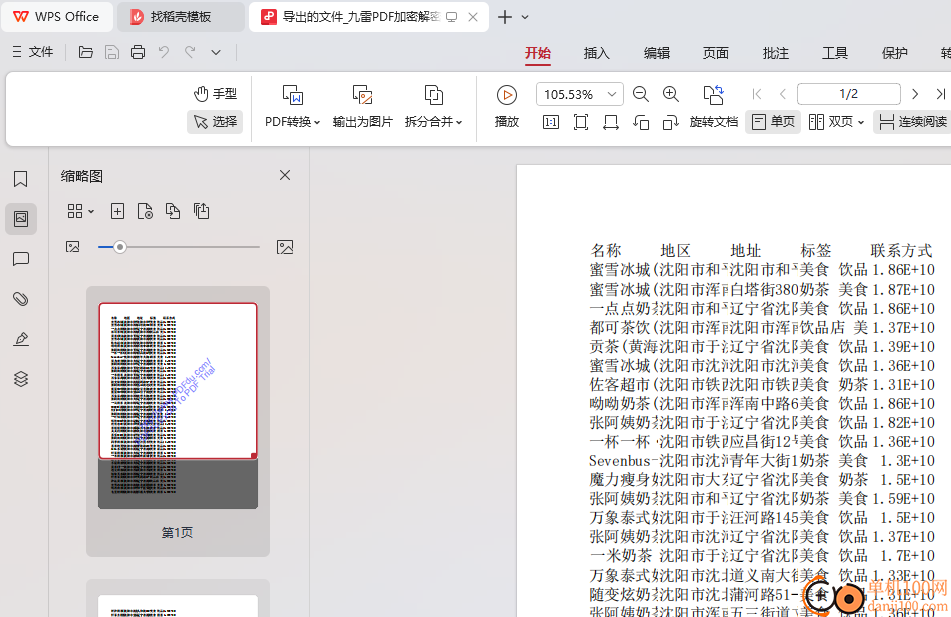Click the open folder icon

coord(86,52)
